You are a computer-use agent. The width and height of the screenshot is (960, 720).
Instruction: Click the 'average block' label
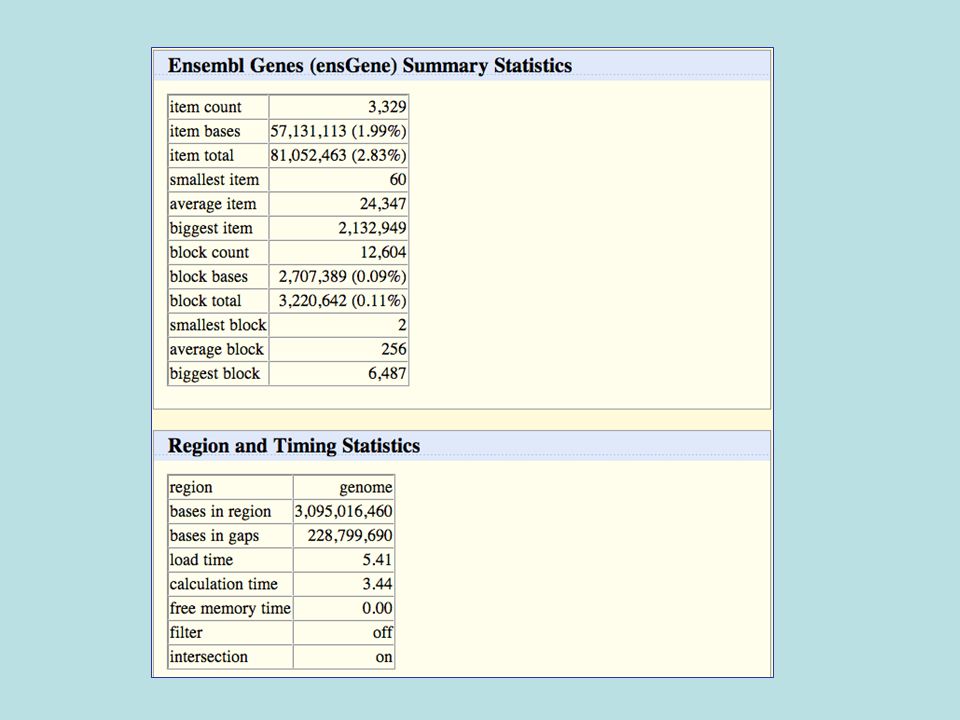click(216, 350)
